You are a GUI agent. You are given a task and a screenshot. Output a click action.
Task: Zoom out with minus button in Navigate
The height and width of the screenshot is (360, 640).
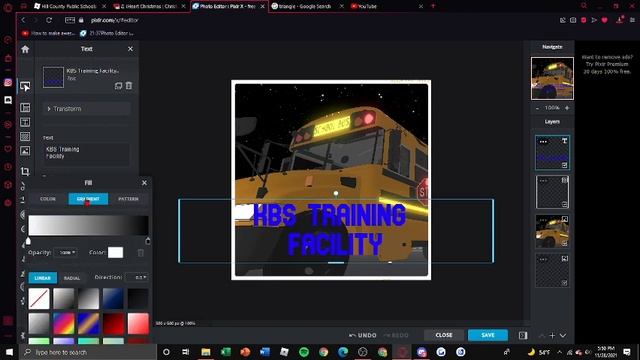click(537, 108)
